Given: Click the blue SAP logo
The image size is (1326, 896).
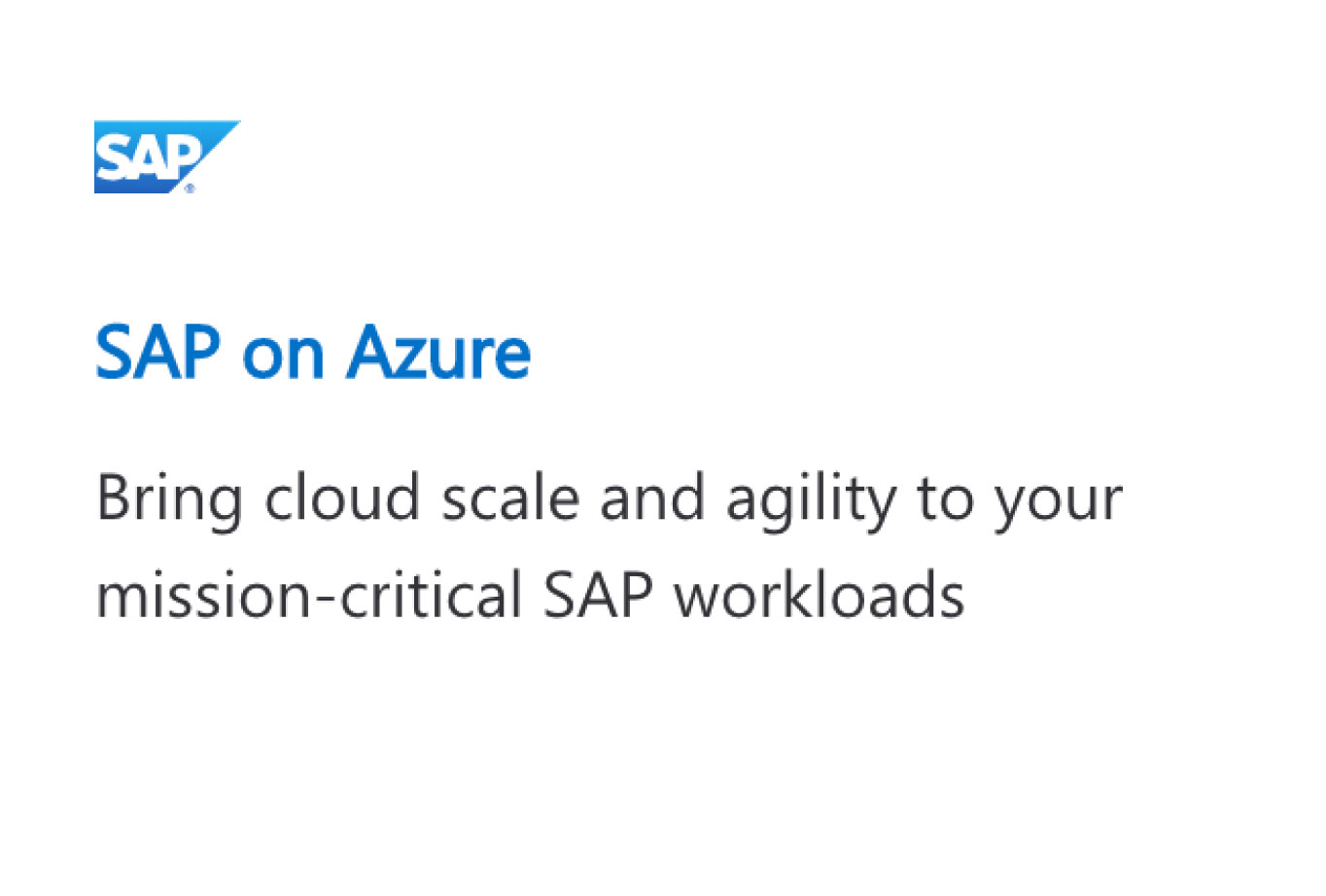Looking at the screenshot, I should tap(166, 156).
